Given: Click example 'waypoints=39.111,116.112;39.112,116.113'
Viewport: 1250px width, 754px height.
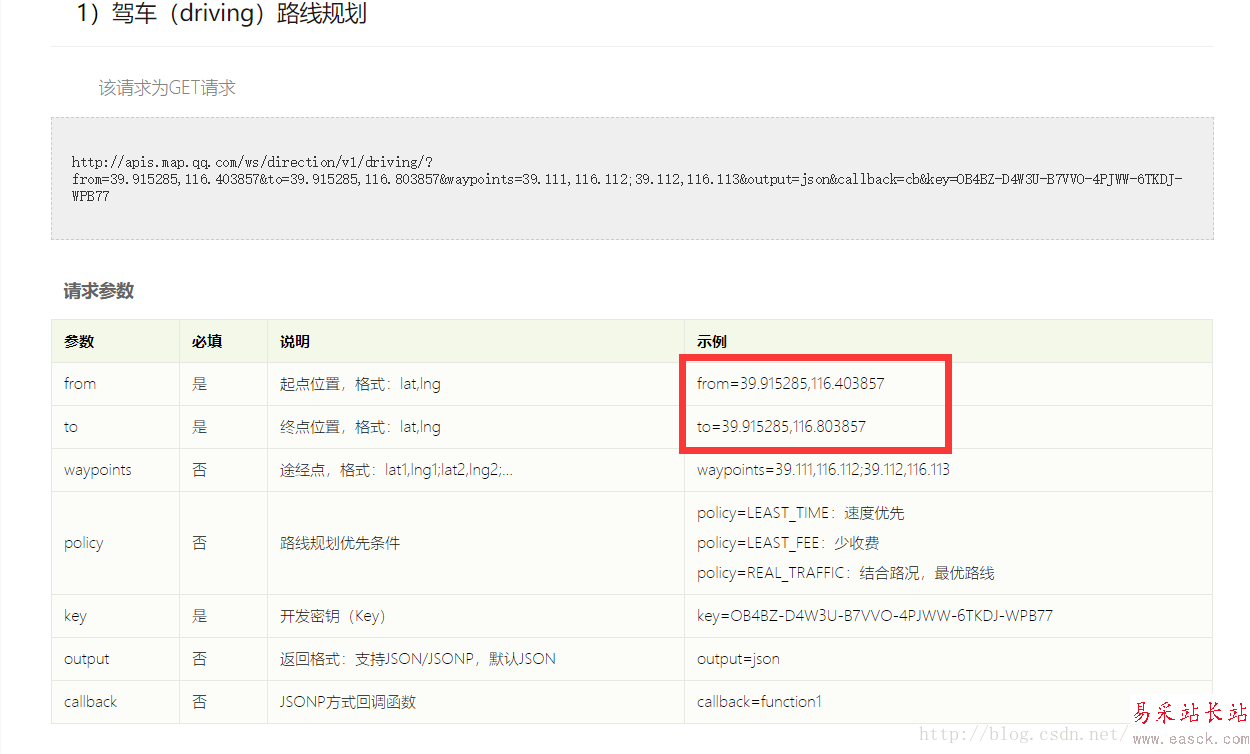Looking at the screenshot, I should (824, 470).
